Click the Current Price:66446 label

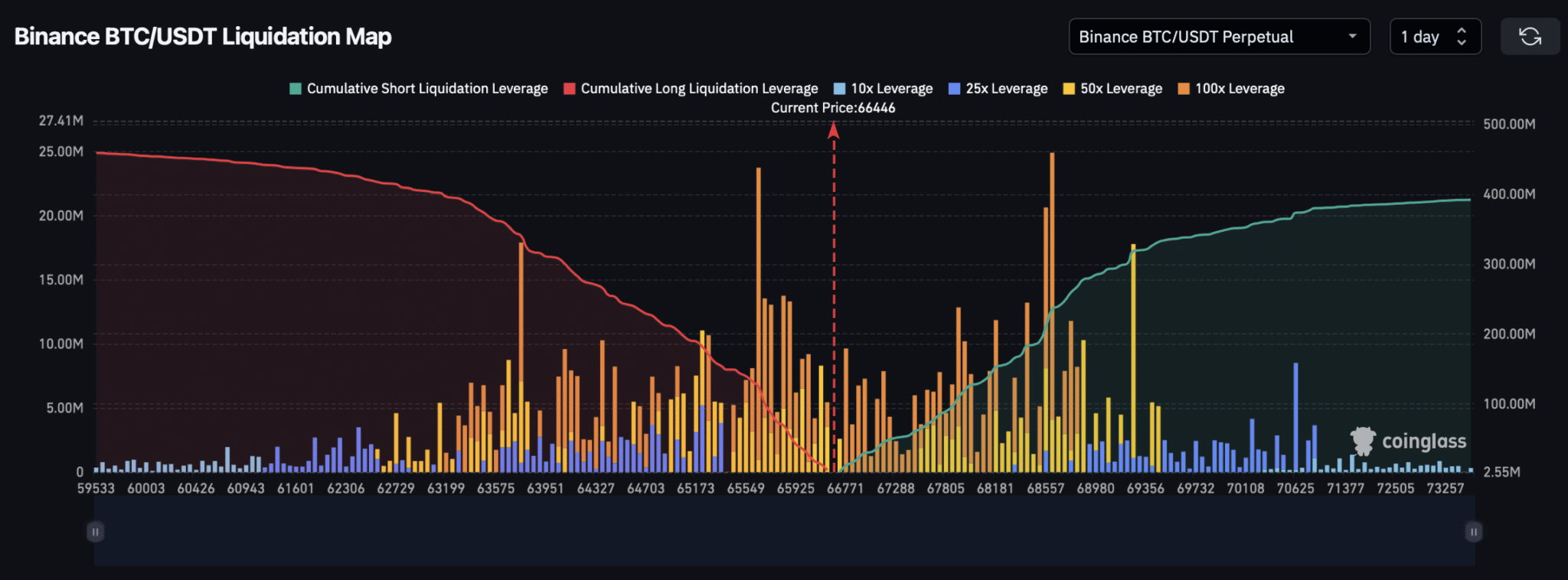[x=832, y=108]
